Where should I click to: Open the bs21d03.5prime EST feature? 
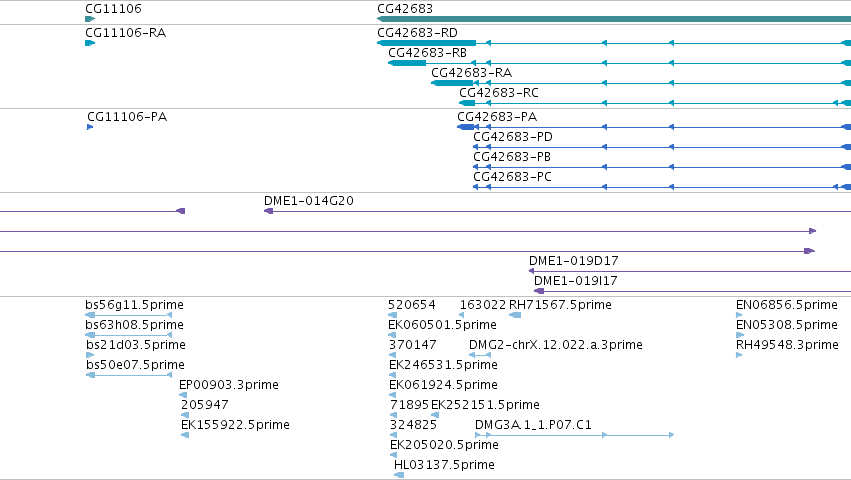[136, 345]
